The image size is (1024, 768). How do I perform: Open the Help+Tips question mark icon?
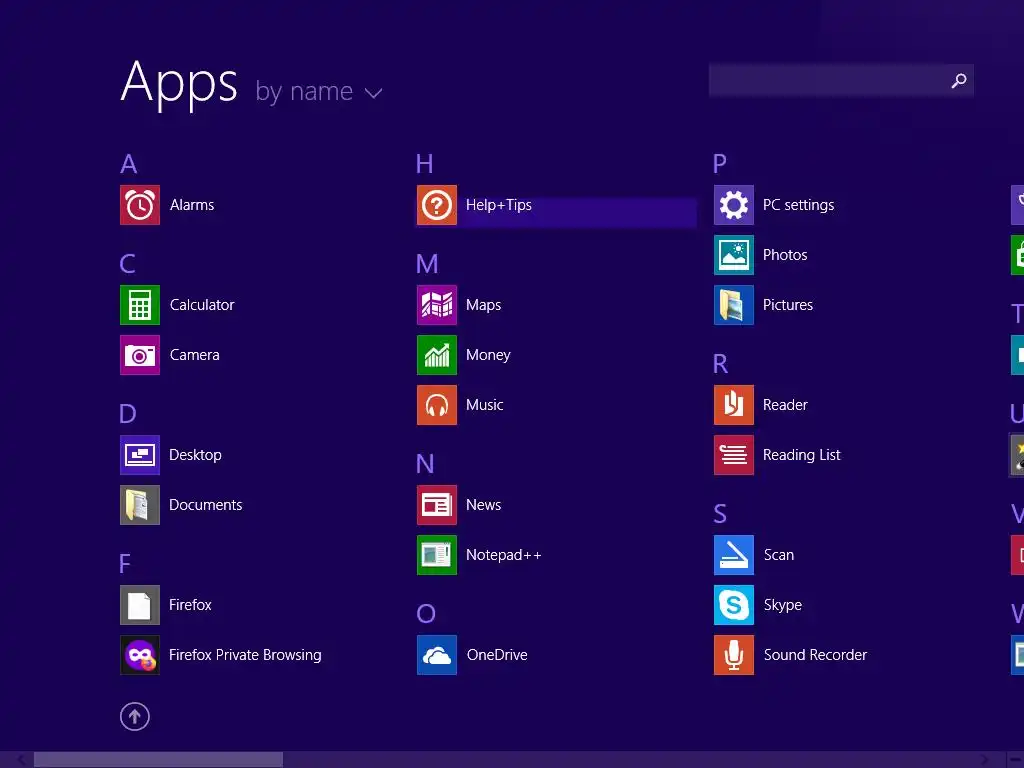coord(437,205)
